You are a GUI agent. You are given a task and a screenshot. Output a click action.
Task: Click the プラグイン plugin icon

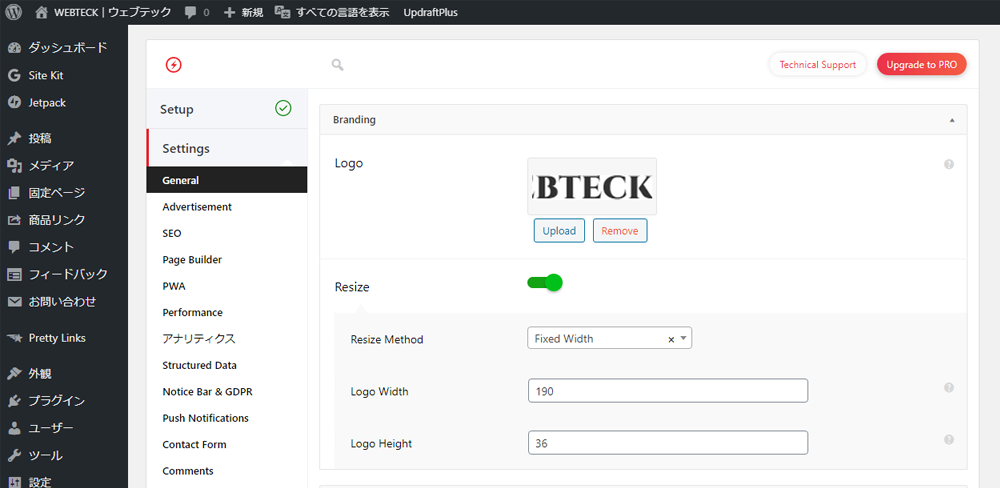point(14,401)
